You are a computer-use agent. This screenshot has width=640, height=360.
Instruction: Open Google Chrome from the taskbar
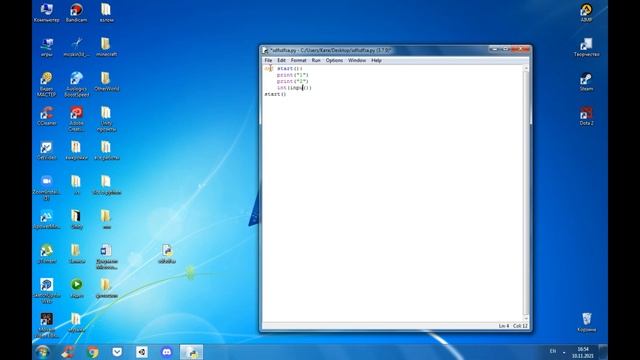coord(93,352)
